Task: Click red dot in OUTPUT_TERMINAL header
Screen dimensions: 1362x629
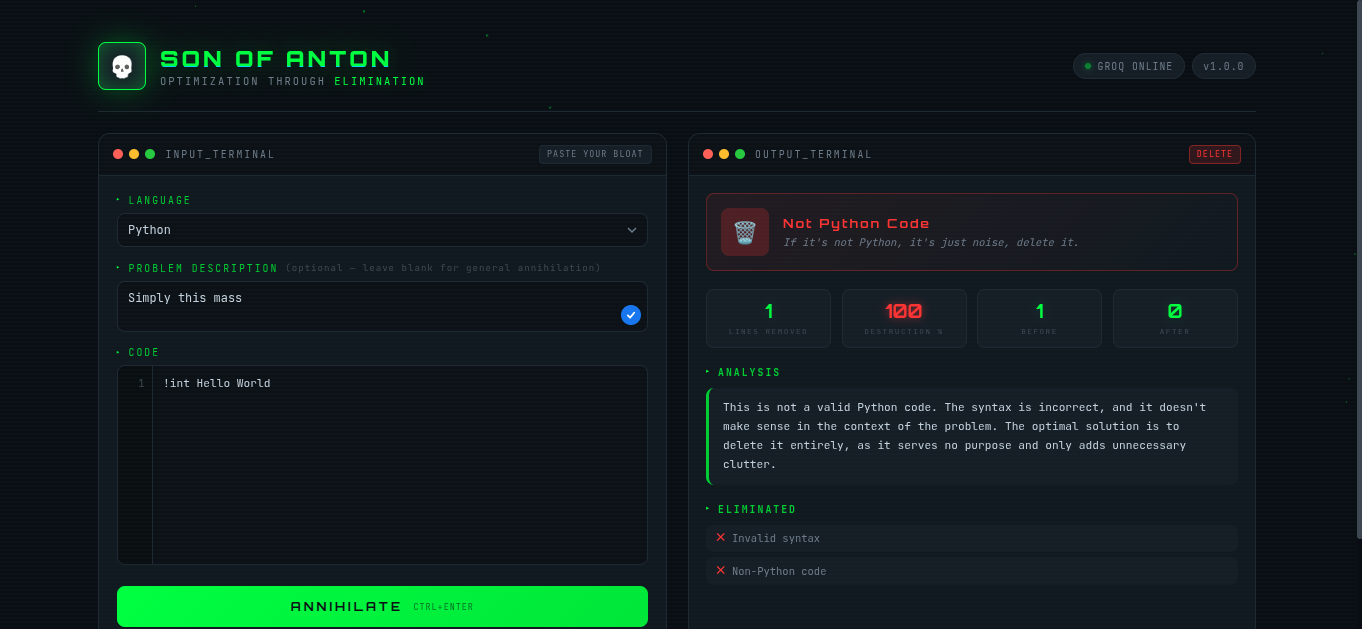Action: [x=708, y=154]
